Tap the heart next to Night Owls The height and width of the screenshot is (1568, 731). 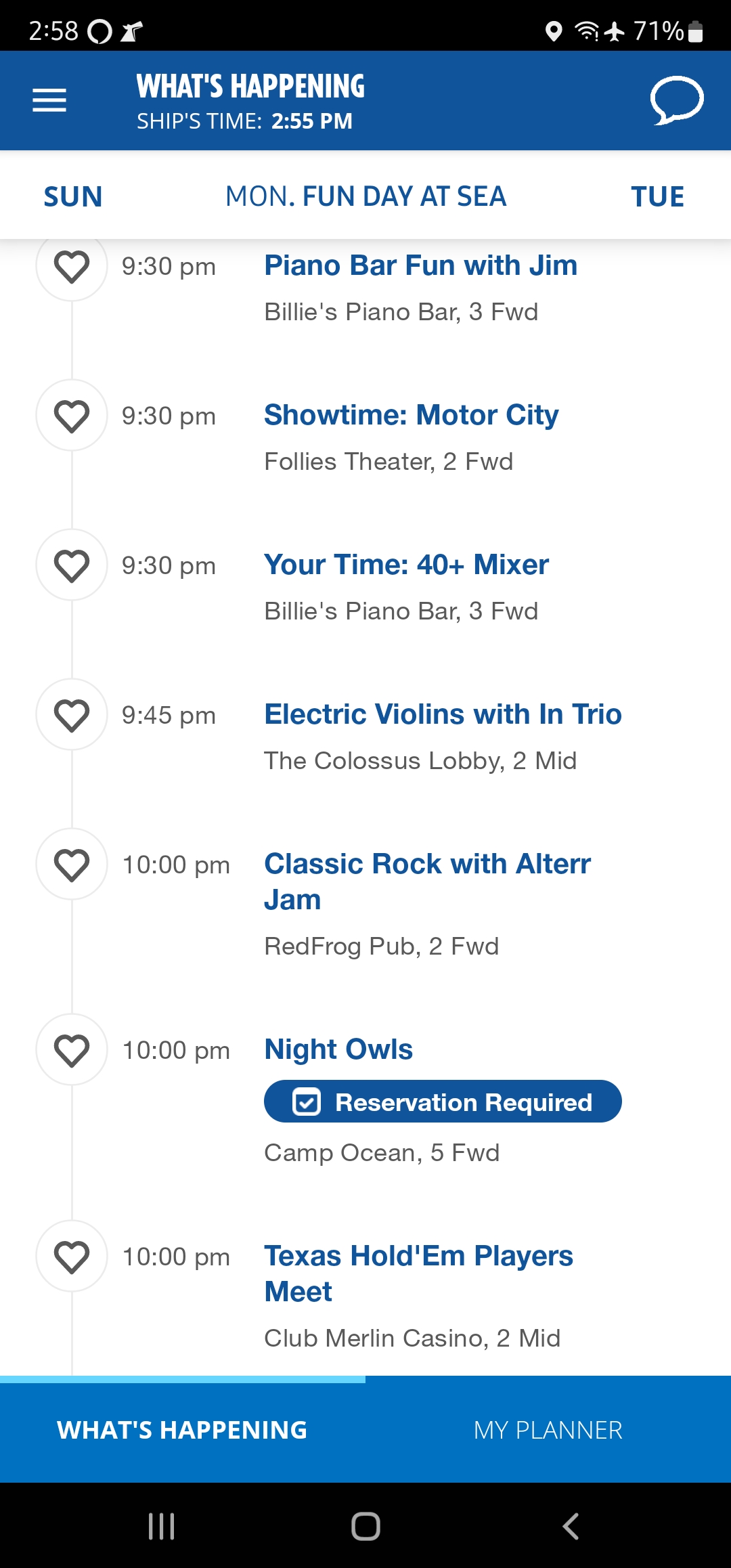(72, 1050)
